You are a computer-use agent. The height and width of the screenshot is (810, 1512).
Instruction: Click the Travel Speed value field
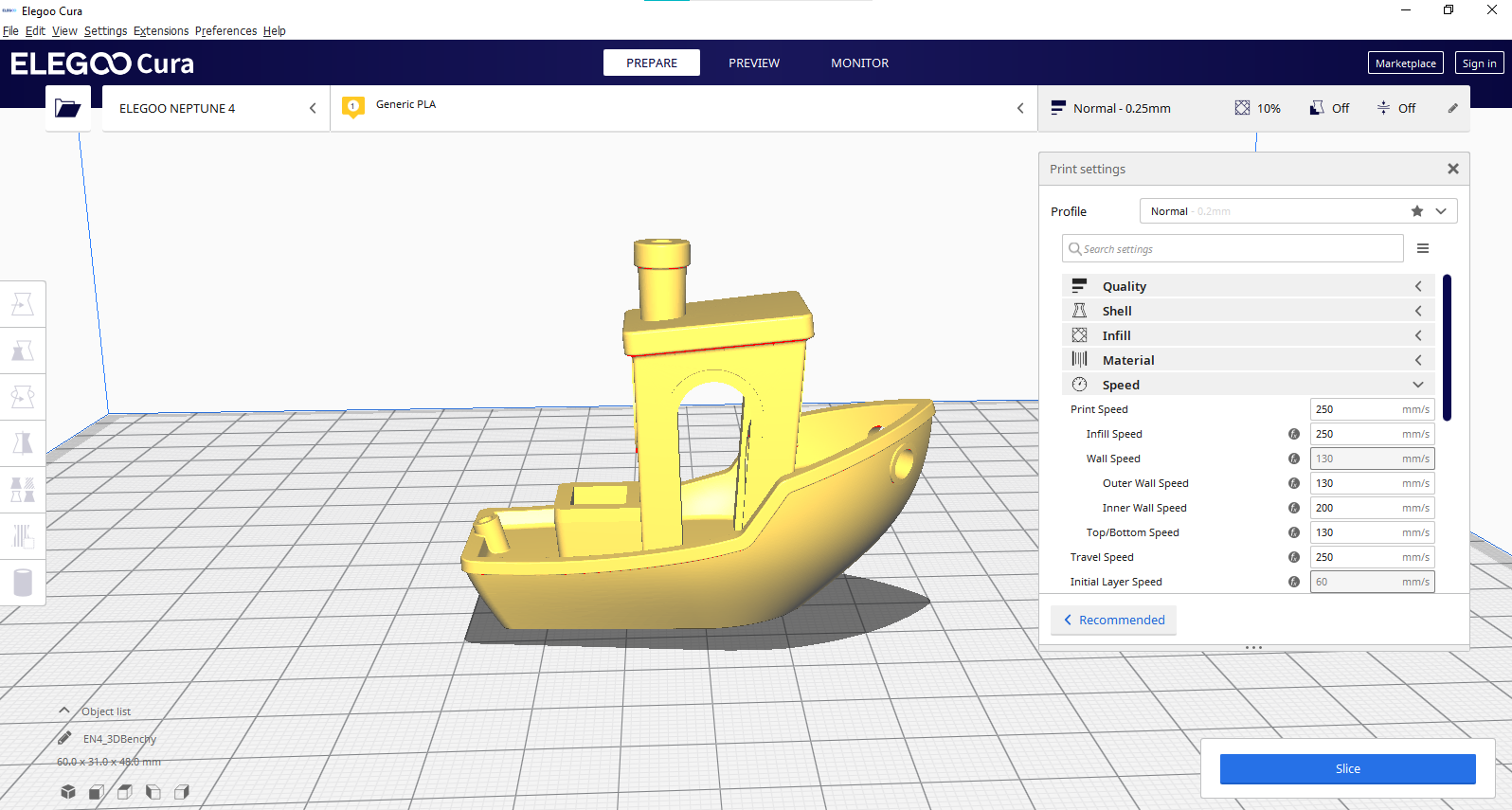point(1372,557)
